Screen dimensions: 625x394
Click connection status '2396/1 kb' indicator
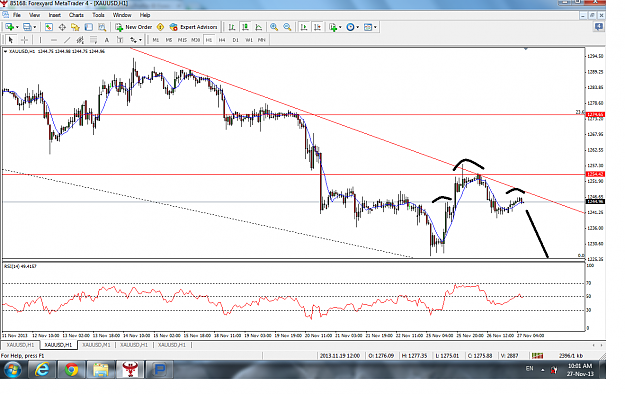tap(571, 356)
